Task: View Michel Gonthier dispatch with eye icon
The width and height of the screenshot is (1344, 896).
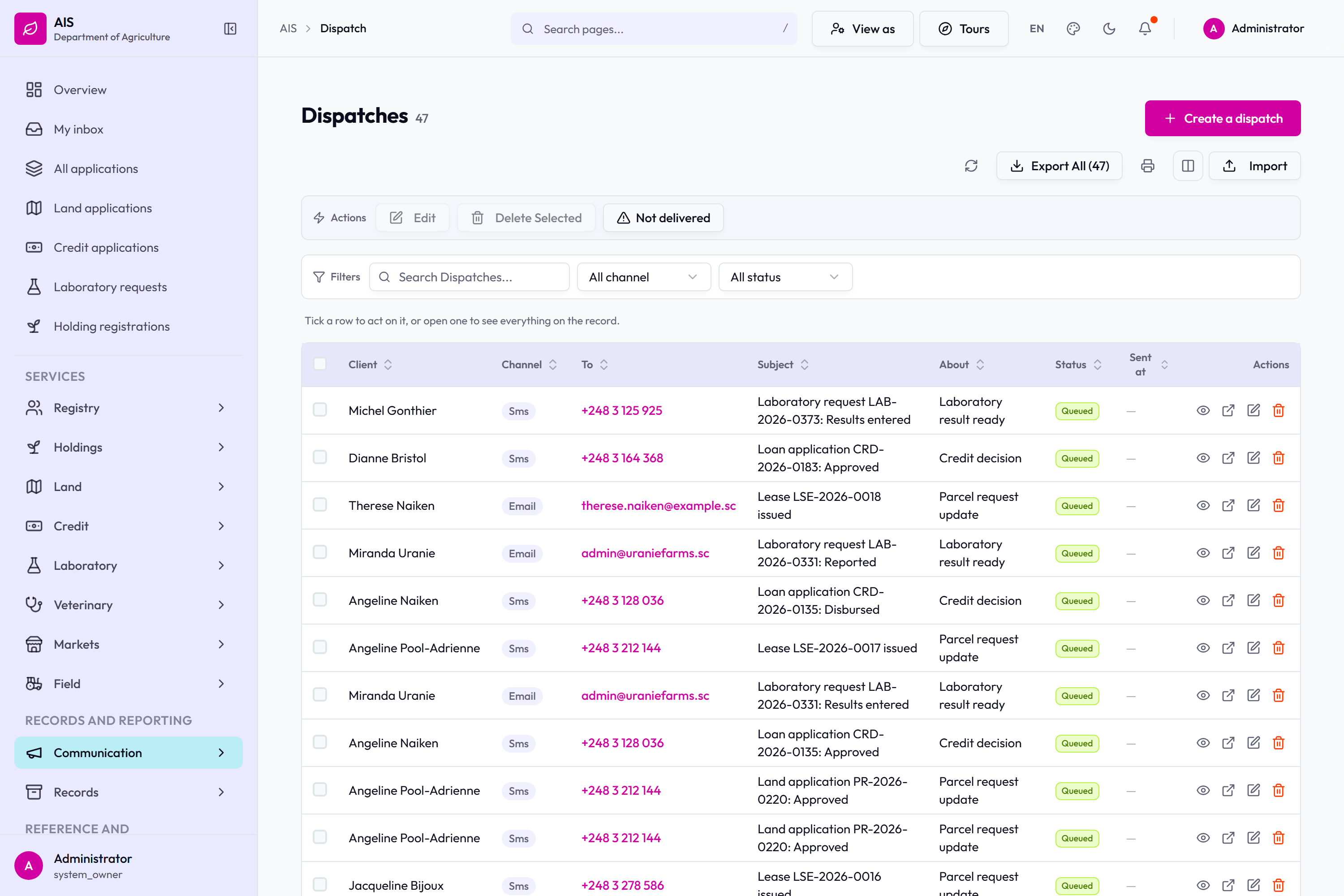Action: click(1203, 410)
